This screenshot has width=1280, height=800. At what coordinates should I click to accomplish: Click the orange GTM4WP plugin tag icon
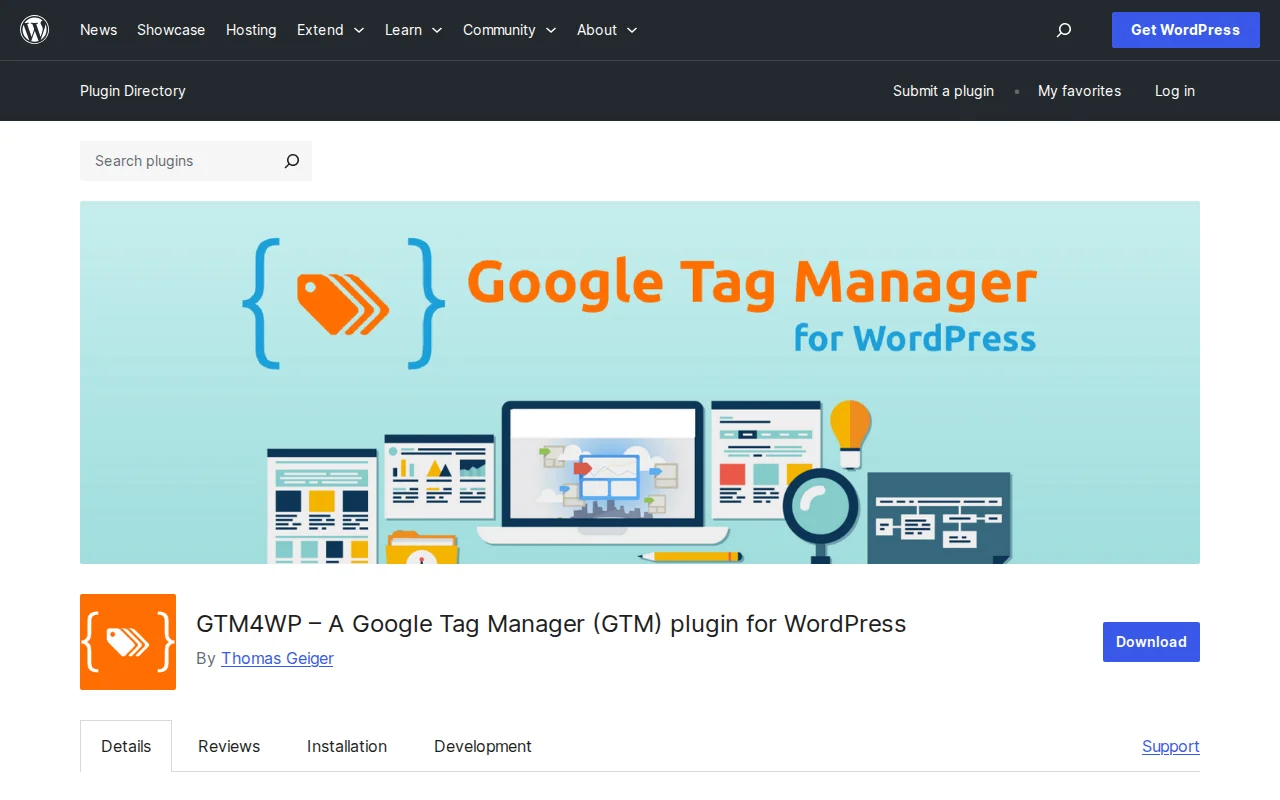[127, 642]
